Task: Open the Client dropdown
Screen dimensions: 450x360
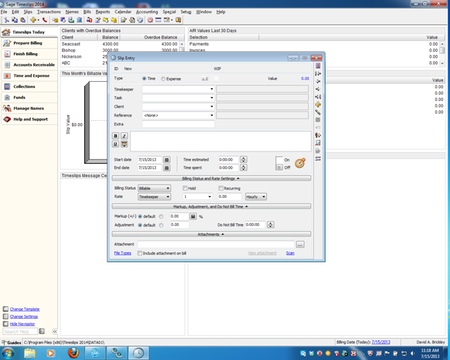Action: pyautogui.click(x=211, y=106)
